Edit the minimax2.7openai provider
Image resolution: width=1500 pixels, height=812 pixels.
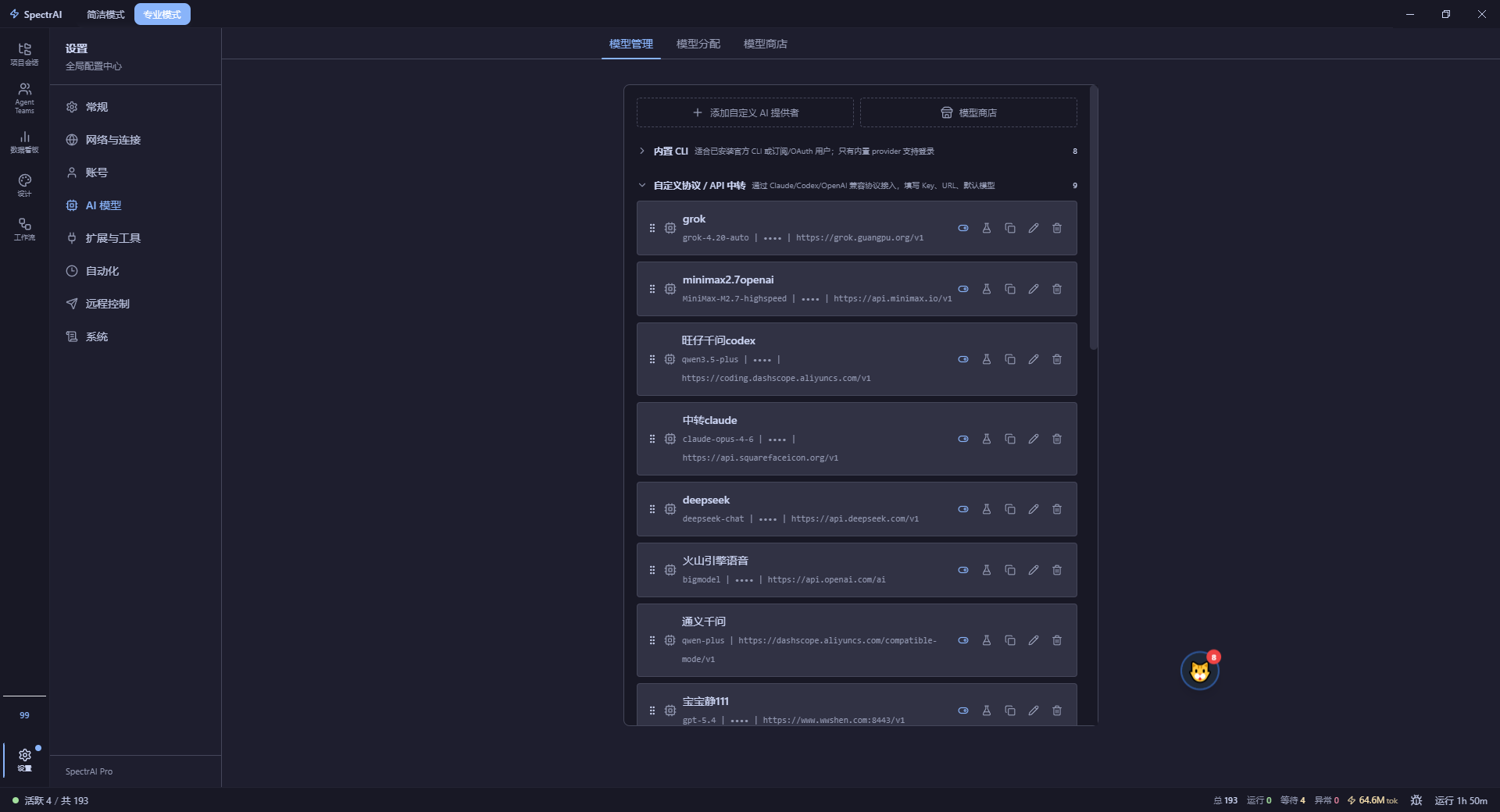[1034, 289]
